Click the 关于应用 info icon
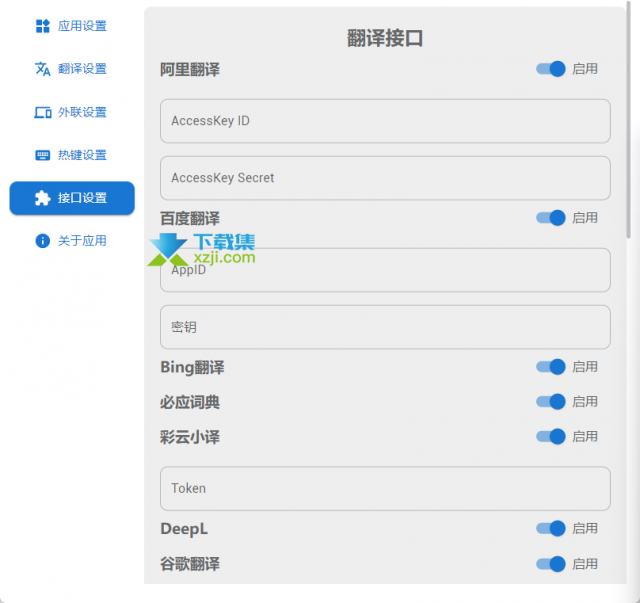 [42, 241]
